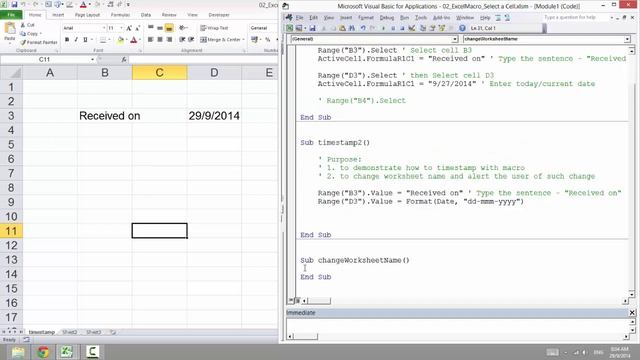The image size is (640, 360).
Task: Toggle Top Align in Alignment group
Action: pyautogui.click(x=151, y=28)
